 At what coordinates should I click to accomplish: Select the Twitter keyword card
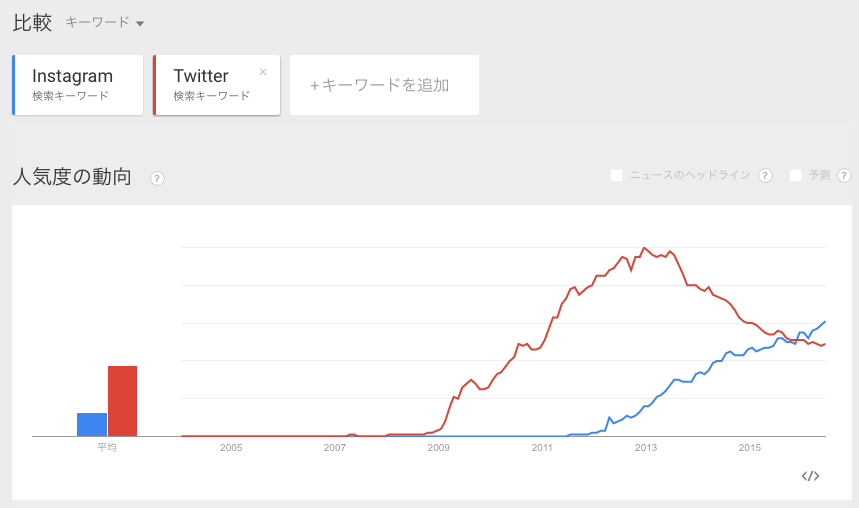click(x=216, y=85)
